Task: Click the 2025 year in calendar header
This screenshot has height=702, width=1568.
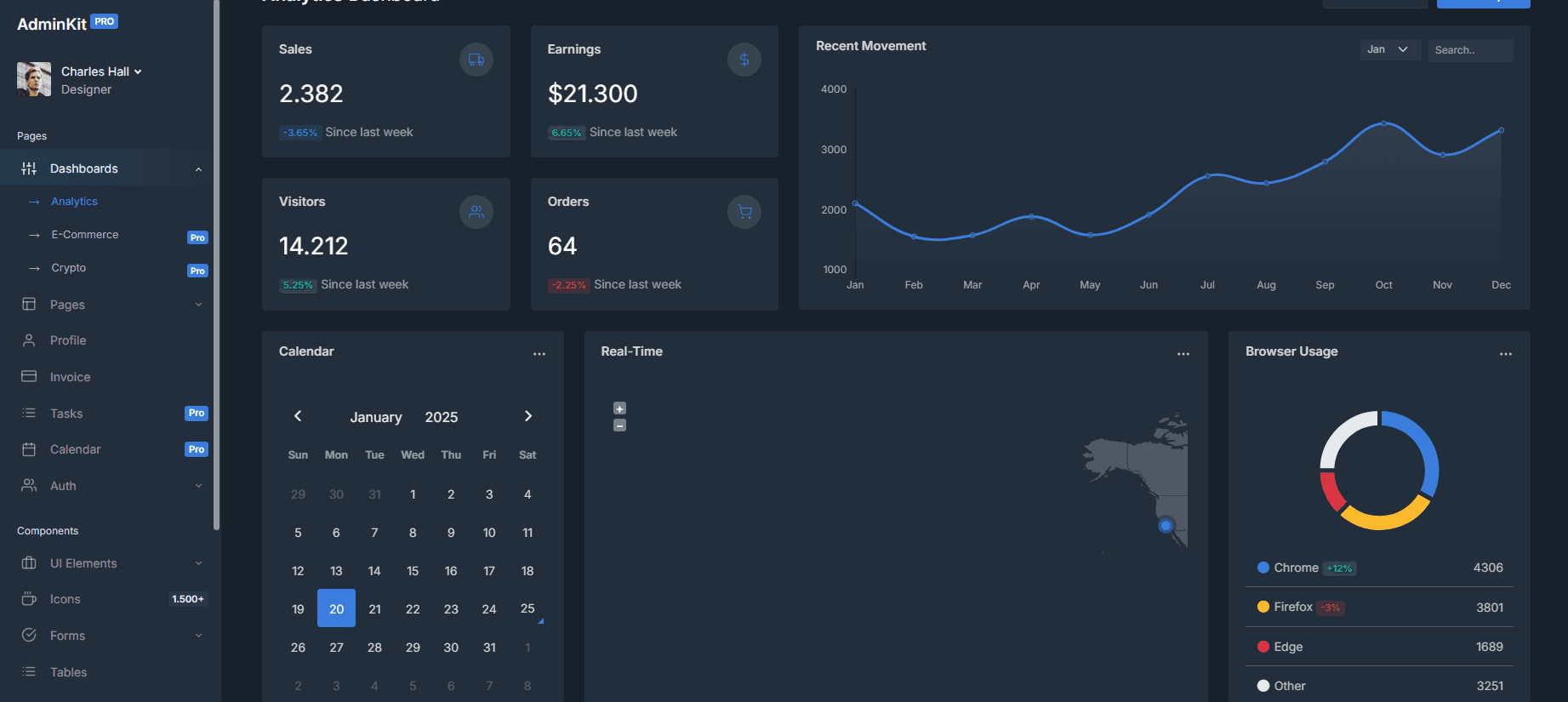Action: click(442, 417)
